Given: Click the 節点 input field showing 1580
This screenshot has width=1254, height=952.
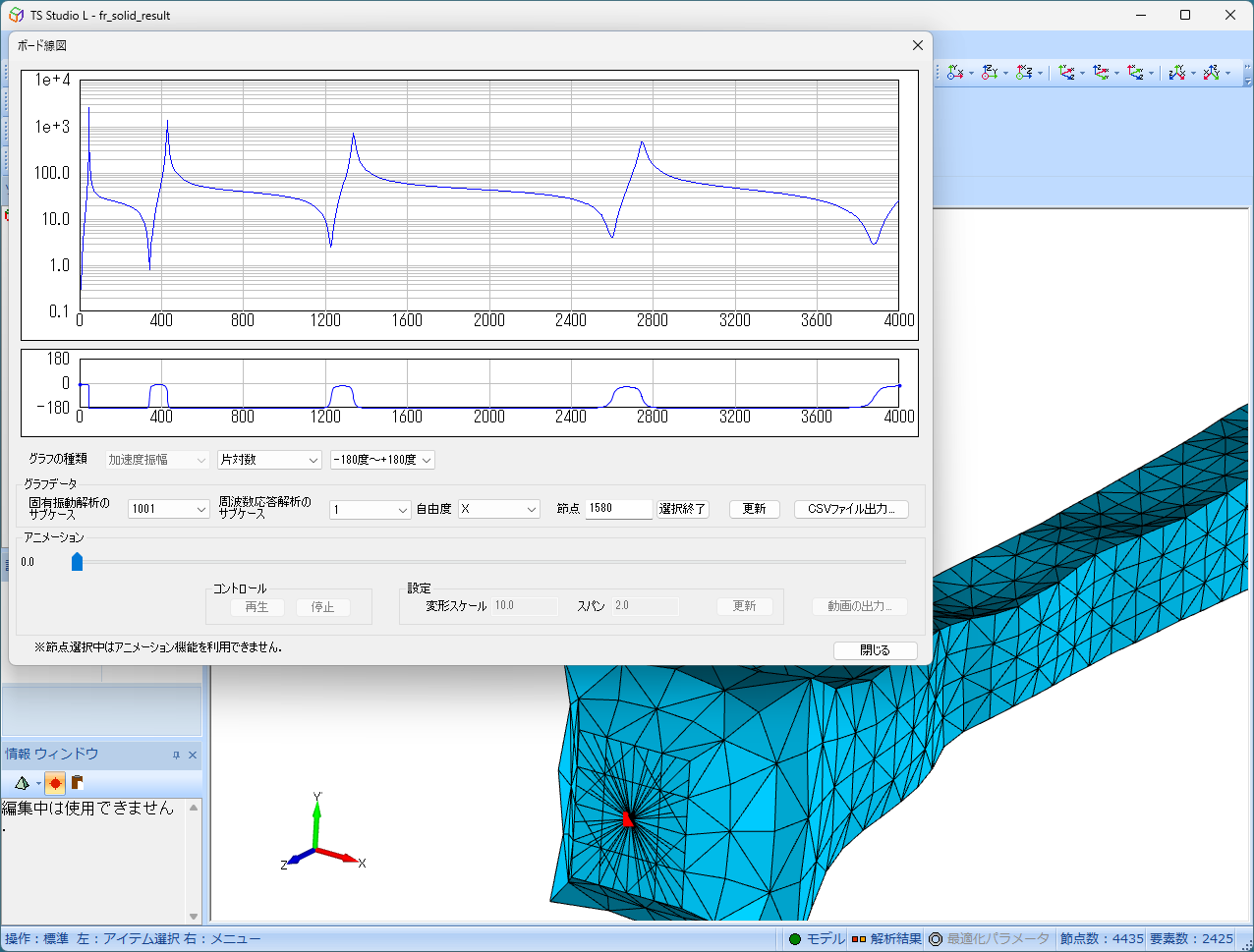Looking at the screenshot, I should click(x=618, y=509).
